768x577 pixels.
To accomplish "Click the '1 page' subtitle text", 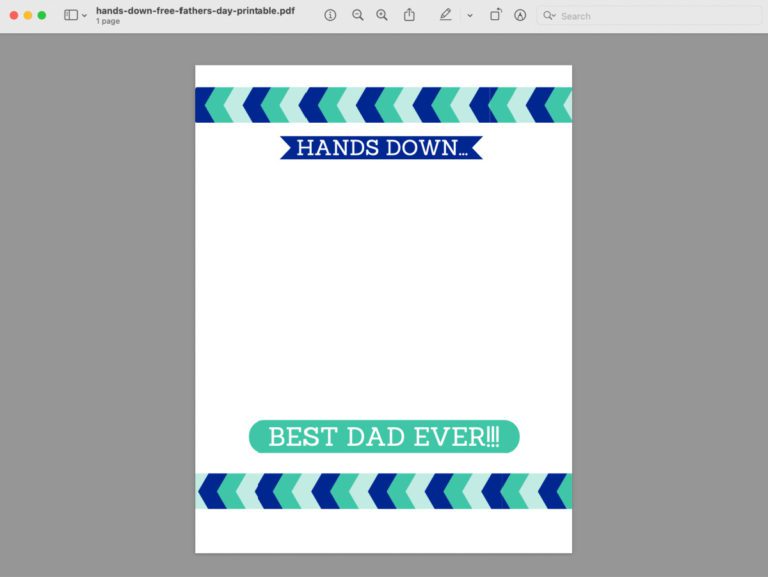I will (108, 21).
